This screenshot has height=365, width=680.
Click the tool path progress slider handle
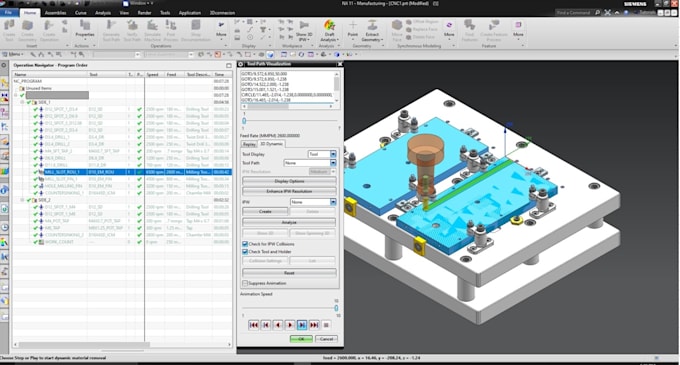pyautogui.click(x=244, y=121)
